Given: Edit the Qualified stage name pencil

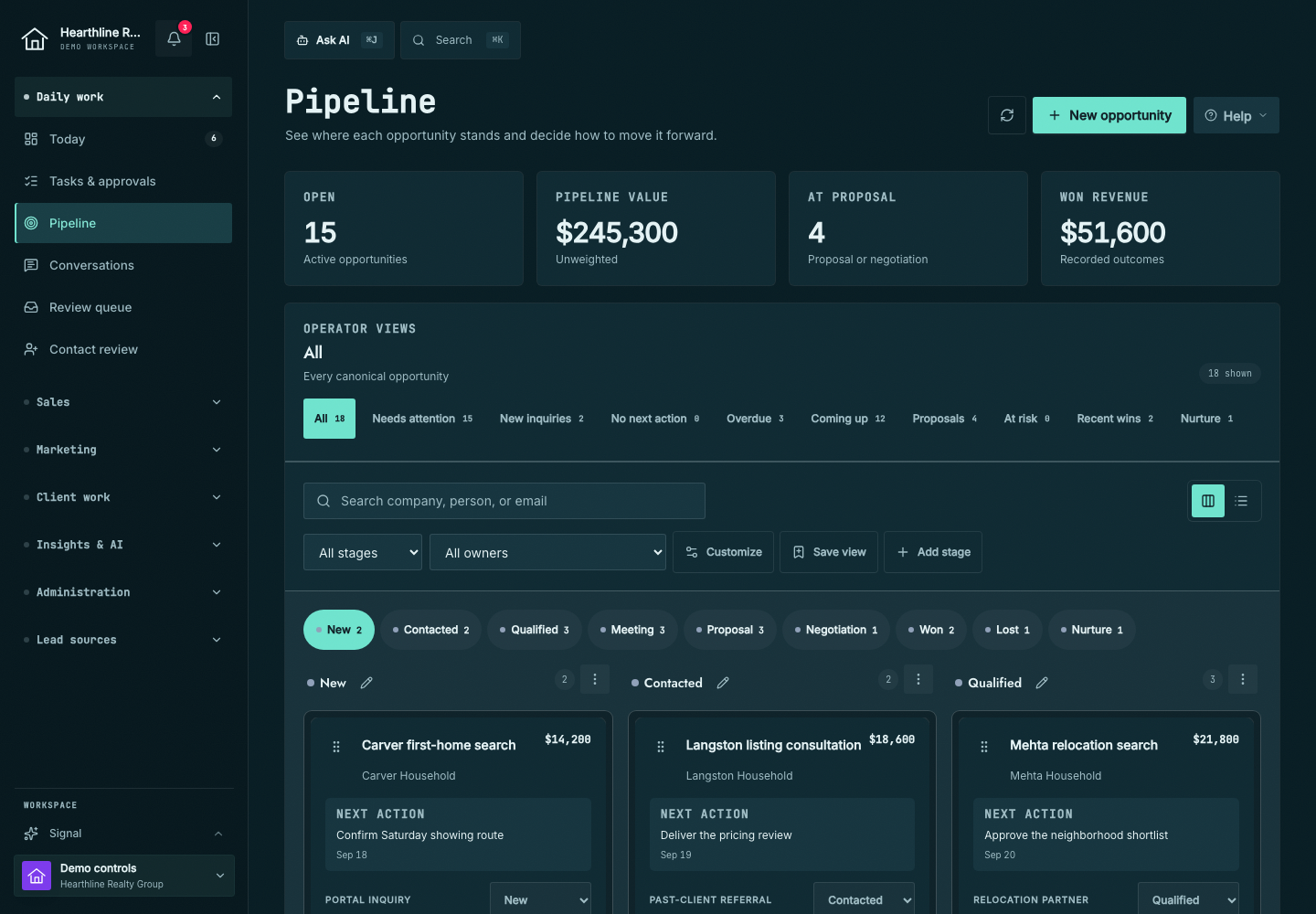Looking at the screenshot, I should pos(1042,683).
